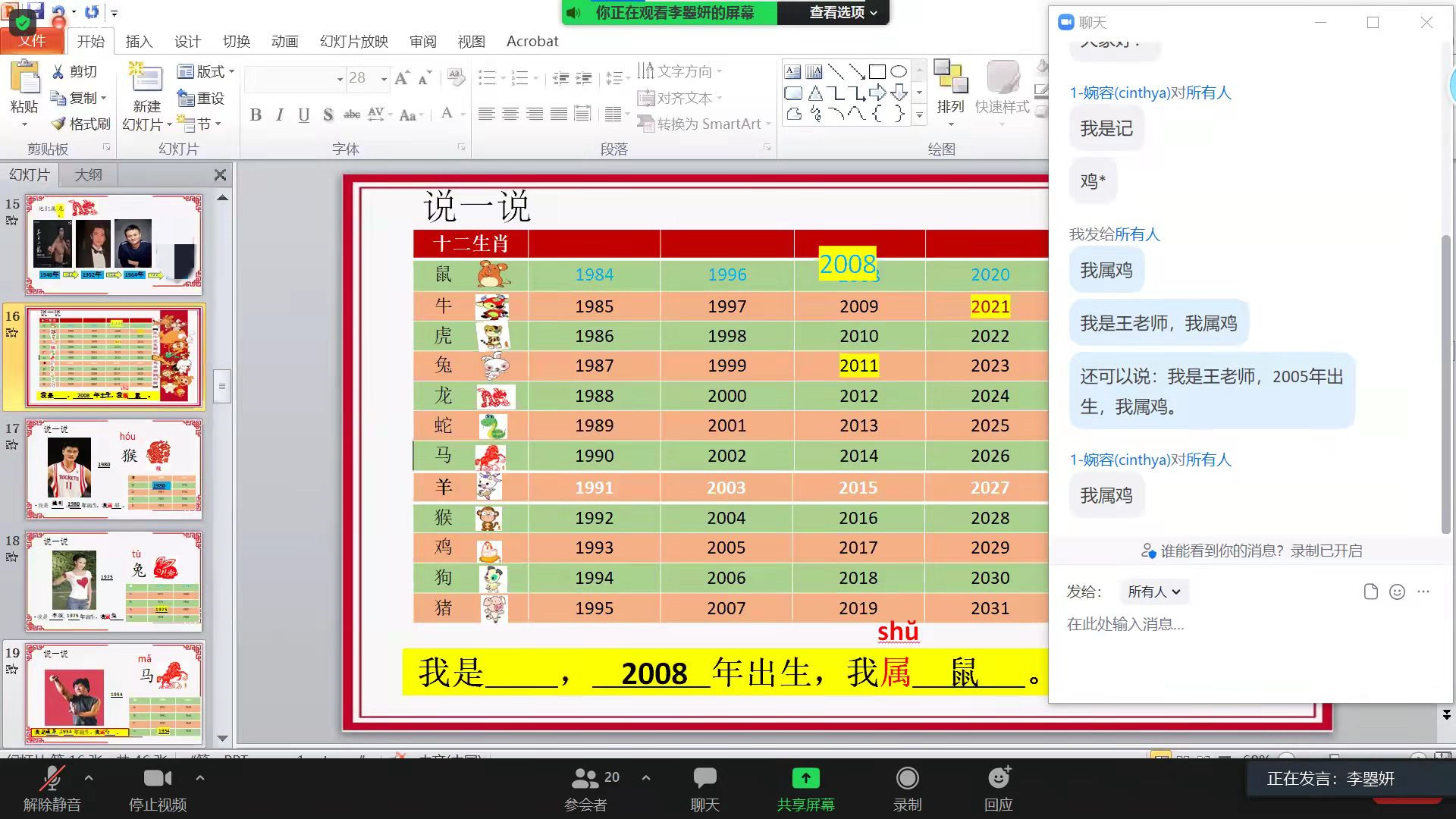Select slide 17 thumbnail
The image size is (1456, 819).
tap(114, 469)
